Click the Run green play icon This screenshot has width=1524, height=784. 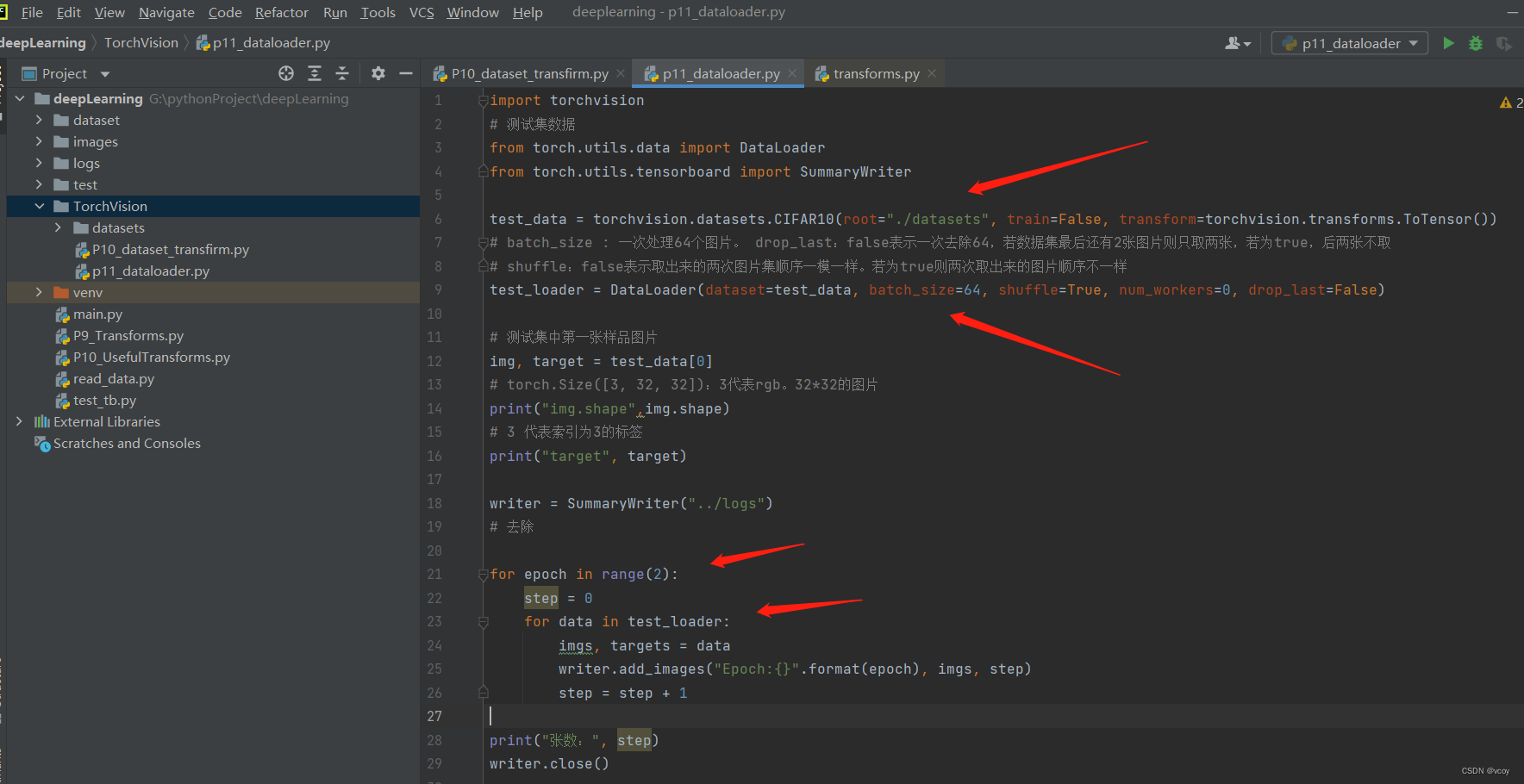tap(1448, 43)
